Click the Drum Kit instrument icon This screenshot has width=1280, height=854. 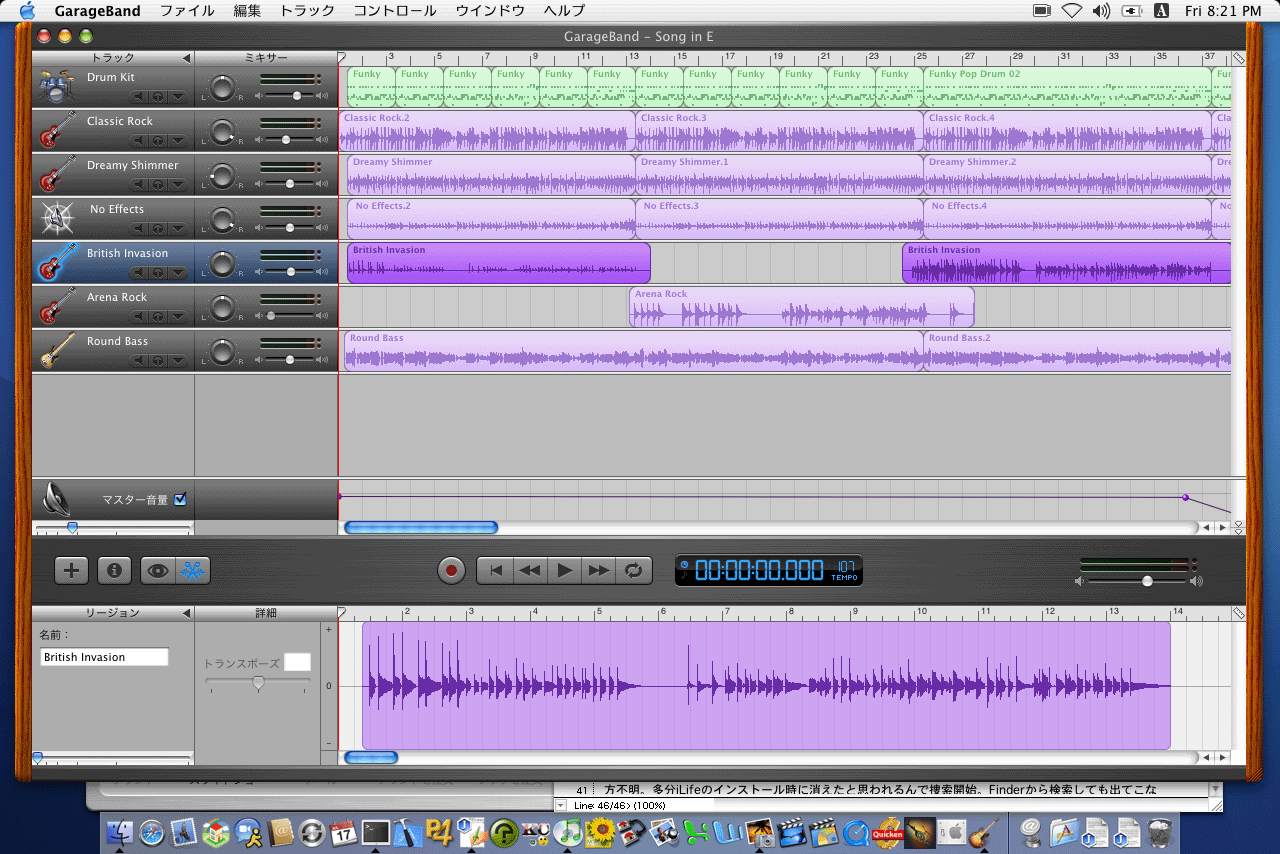(x=56, y=86)
